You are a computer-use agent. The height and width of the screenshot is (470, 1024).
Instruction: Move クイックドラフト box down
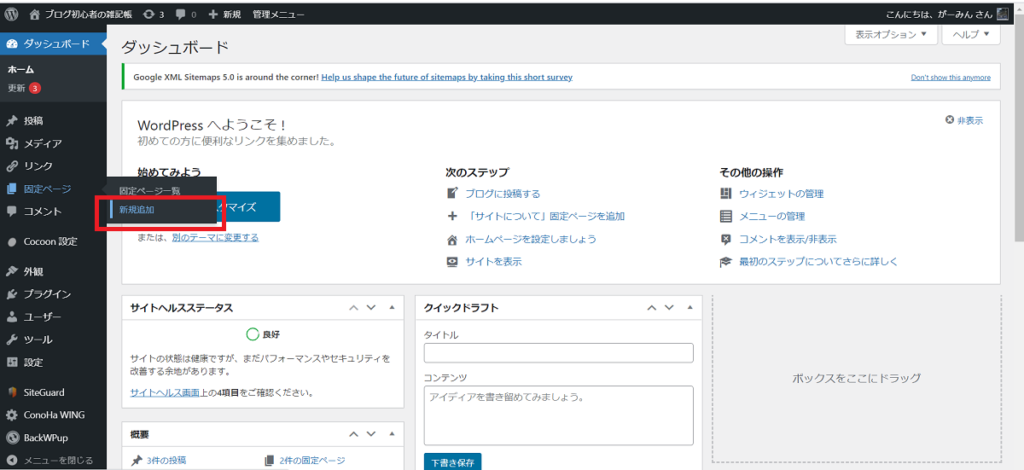pyautogui.click(x=669, y=308)
